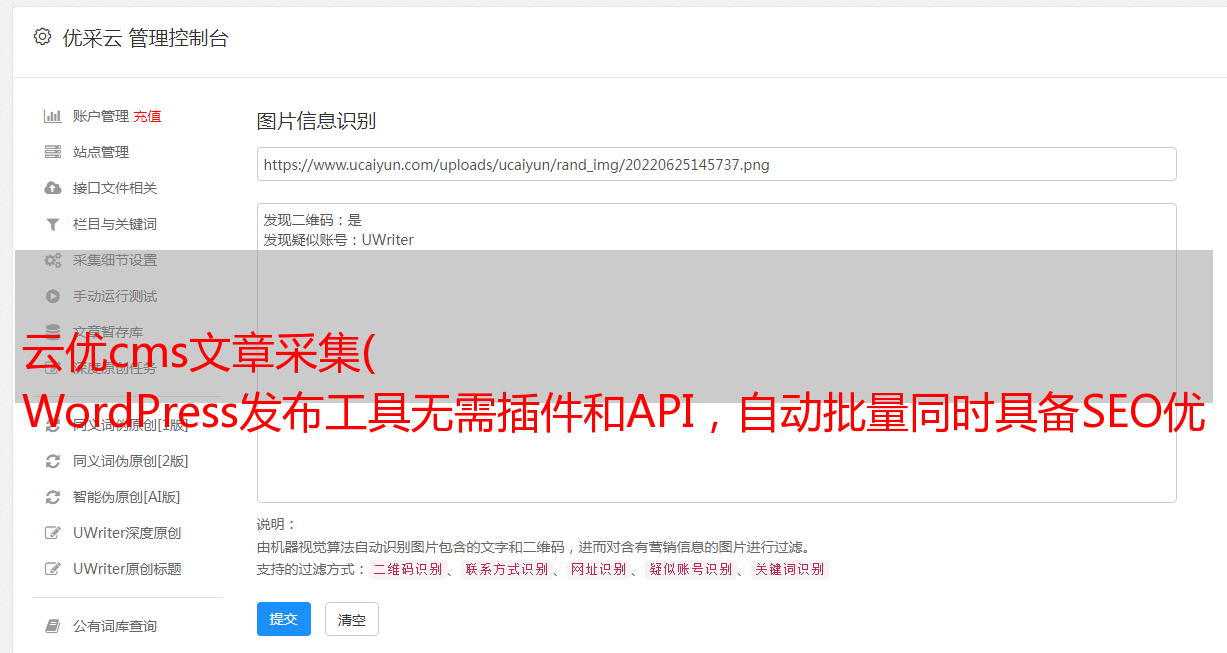Screen dimensions: 1227x653
Task: Click the 二维码识别 tag
Action: coord(407,569)
